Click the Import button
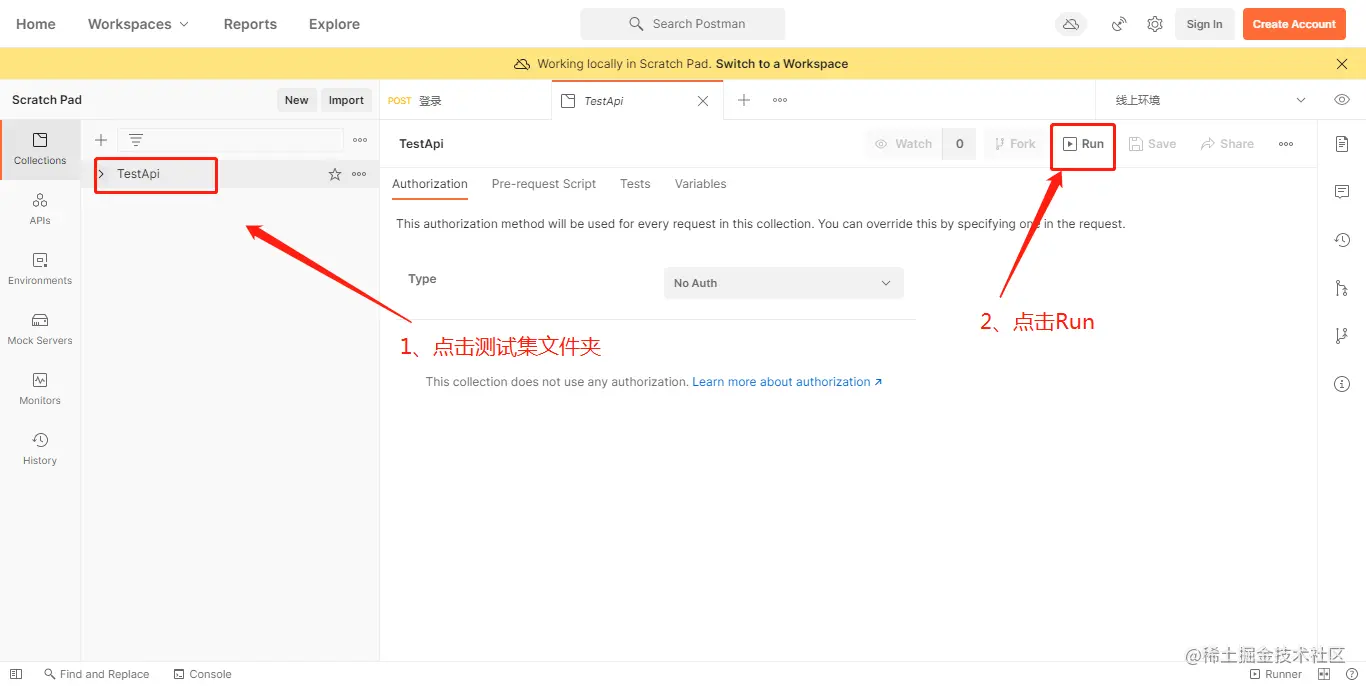The width and height of the screenshot is (1366, 686). coord(346,100)
